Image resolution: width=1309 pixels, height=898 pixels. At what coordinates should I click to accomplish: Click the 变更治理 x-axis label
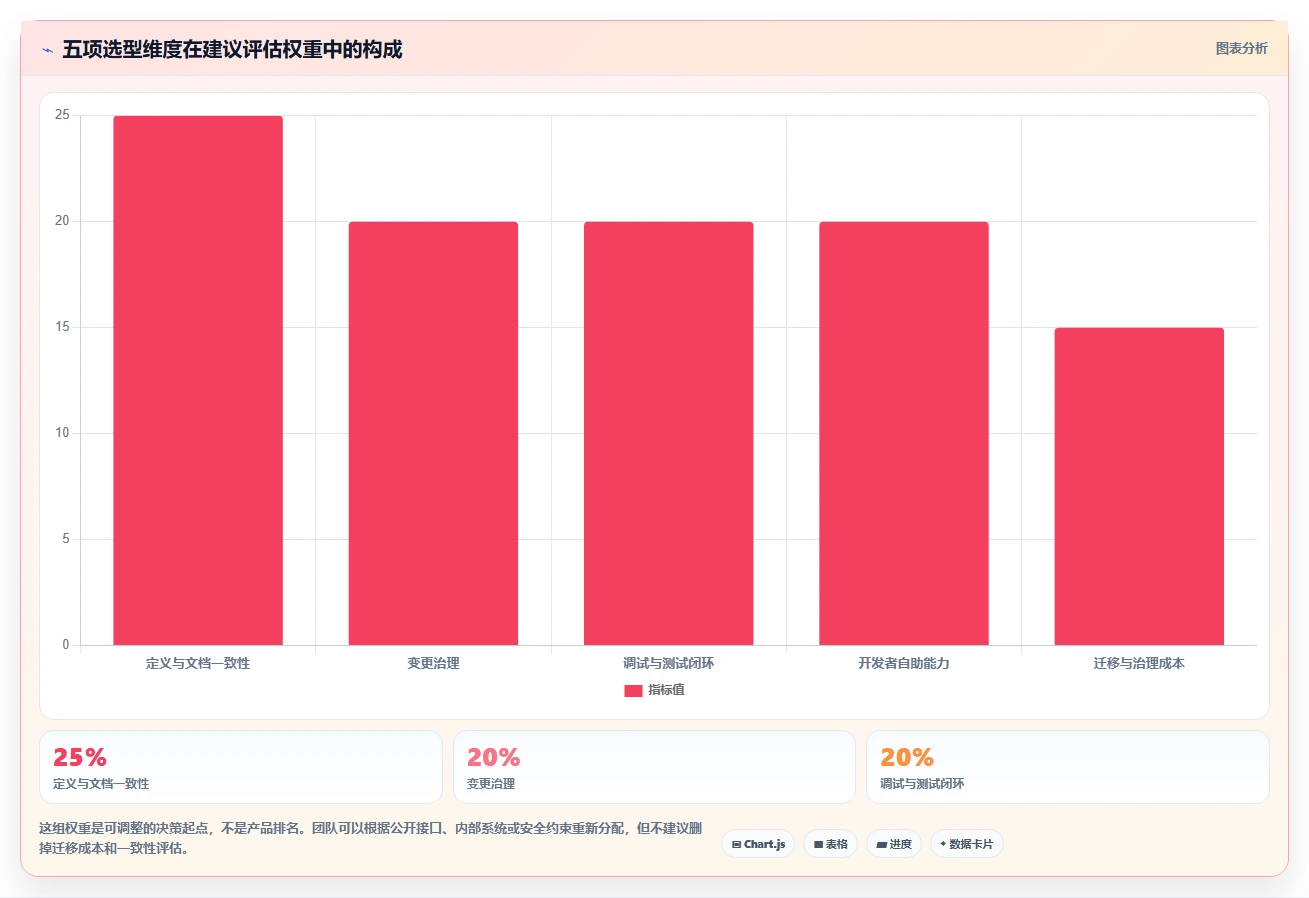[x=433, y=663]
